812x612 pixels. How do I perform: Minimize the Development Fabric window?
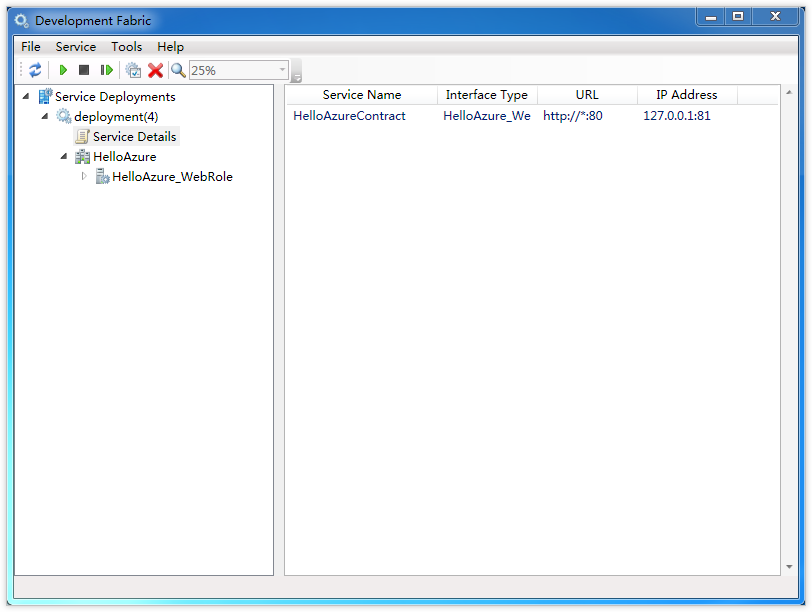(710, 17)
